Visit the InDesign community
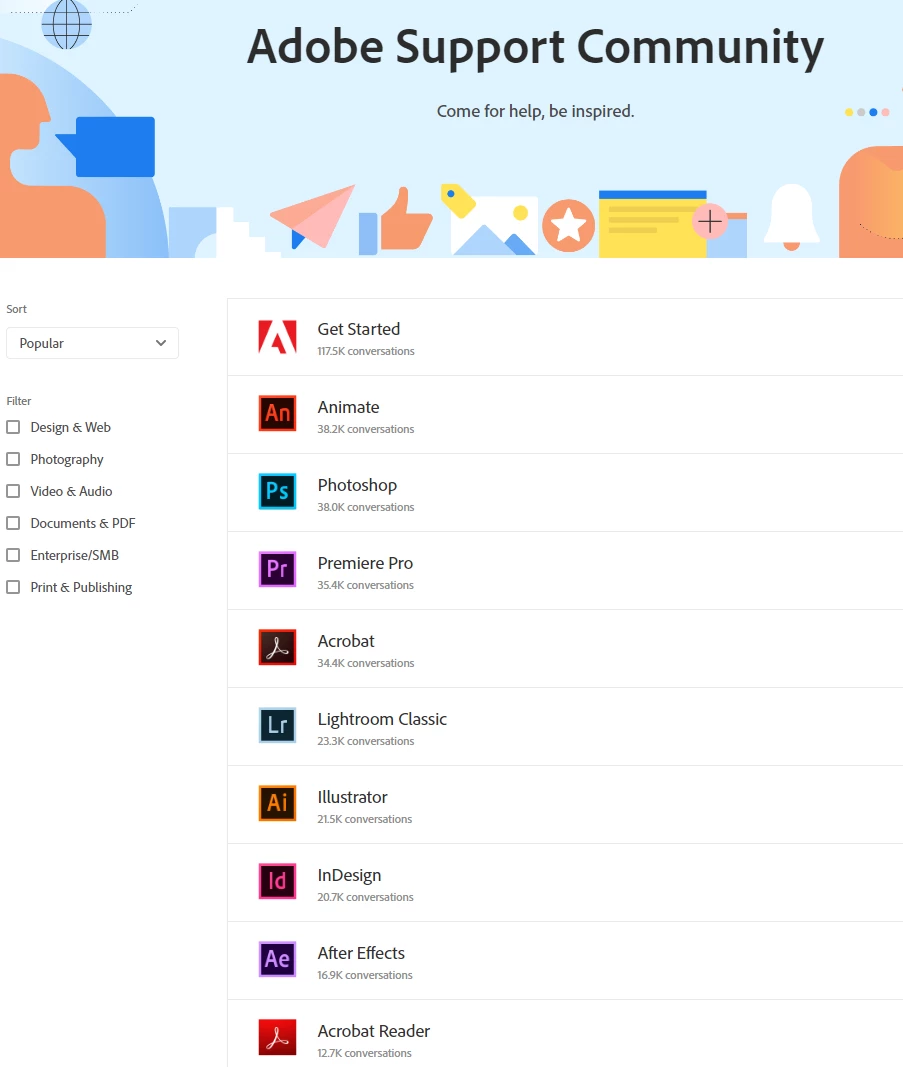903x1067 pixels. coord(350,875)
